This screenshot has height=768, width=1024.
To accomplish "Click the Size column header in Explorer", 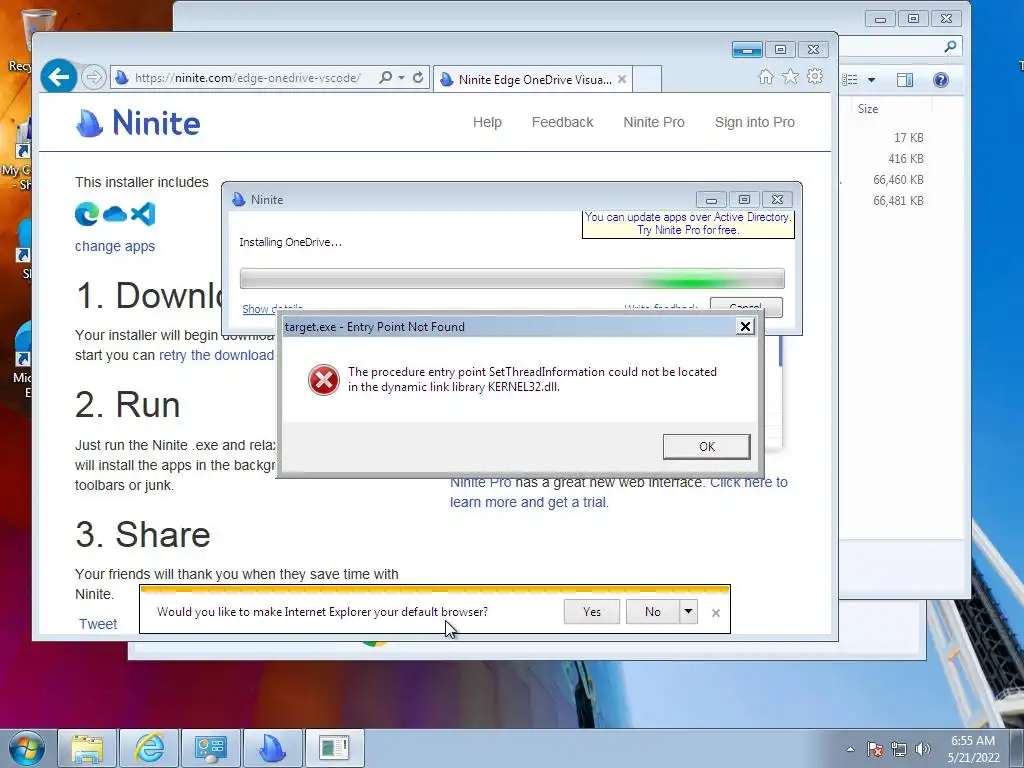I will point(868,109).
